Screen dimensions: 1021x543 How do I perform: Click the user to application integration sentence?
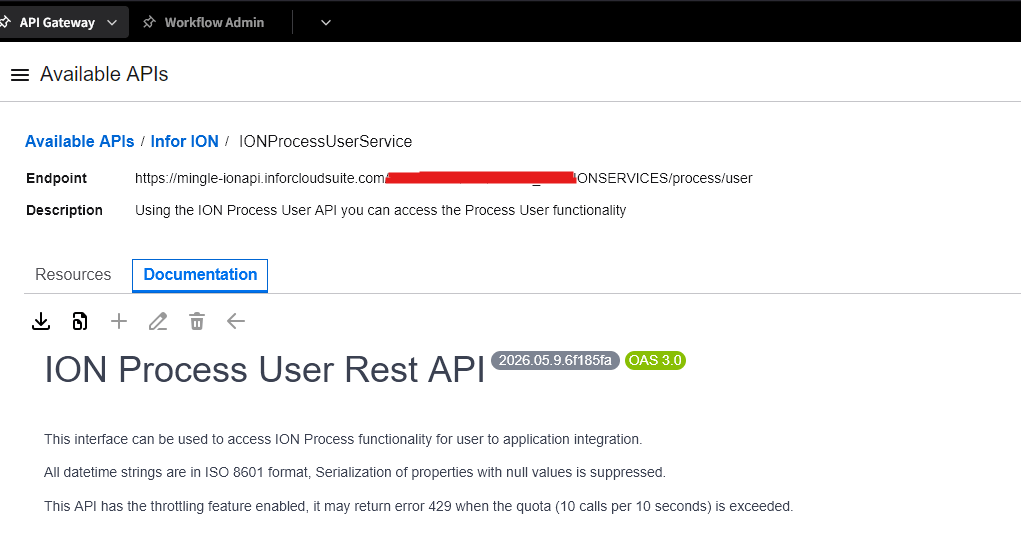[343, 439]
